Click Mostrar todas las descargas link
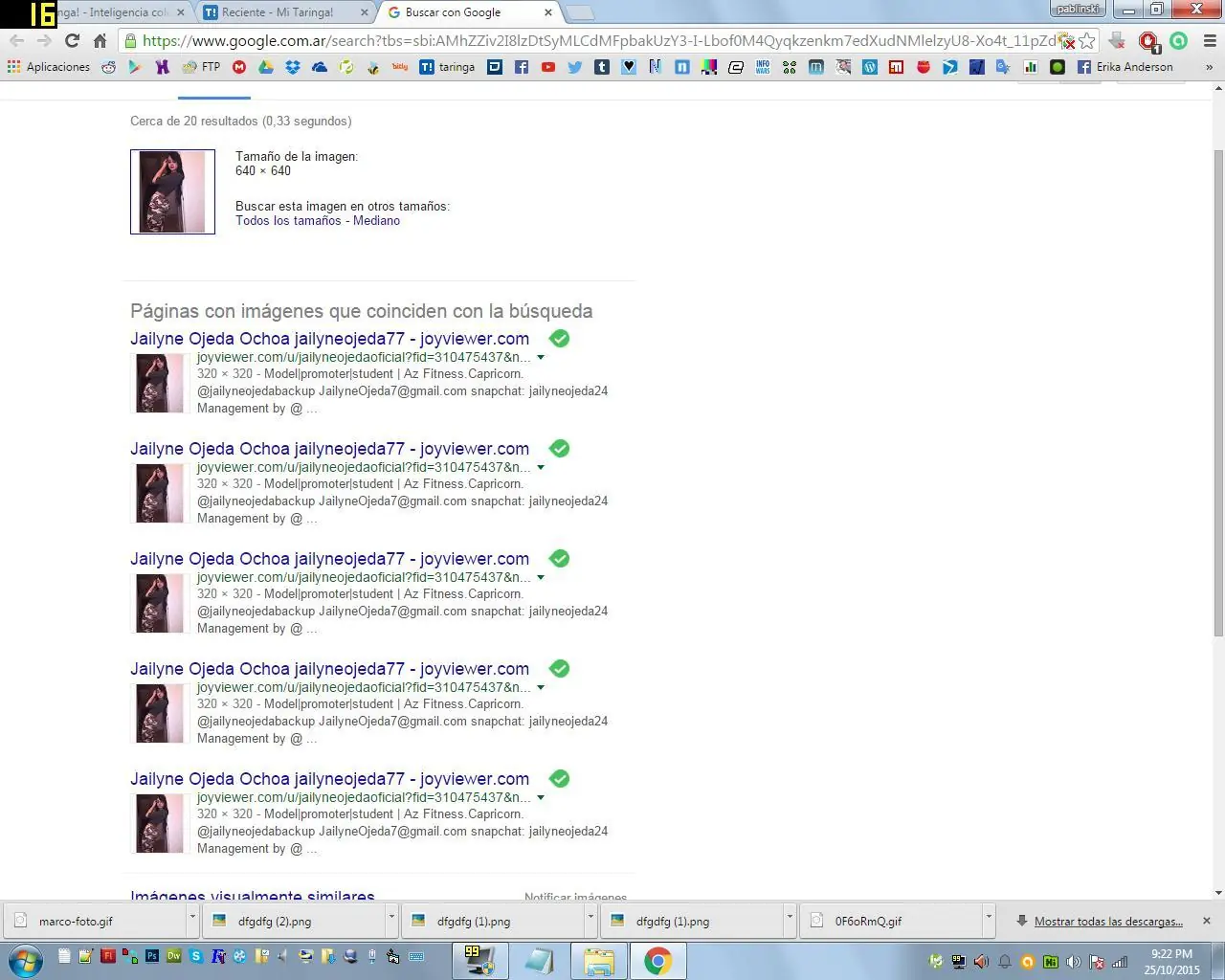1225x980 pixels. tap(1108, 922)
